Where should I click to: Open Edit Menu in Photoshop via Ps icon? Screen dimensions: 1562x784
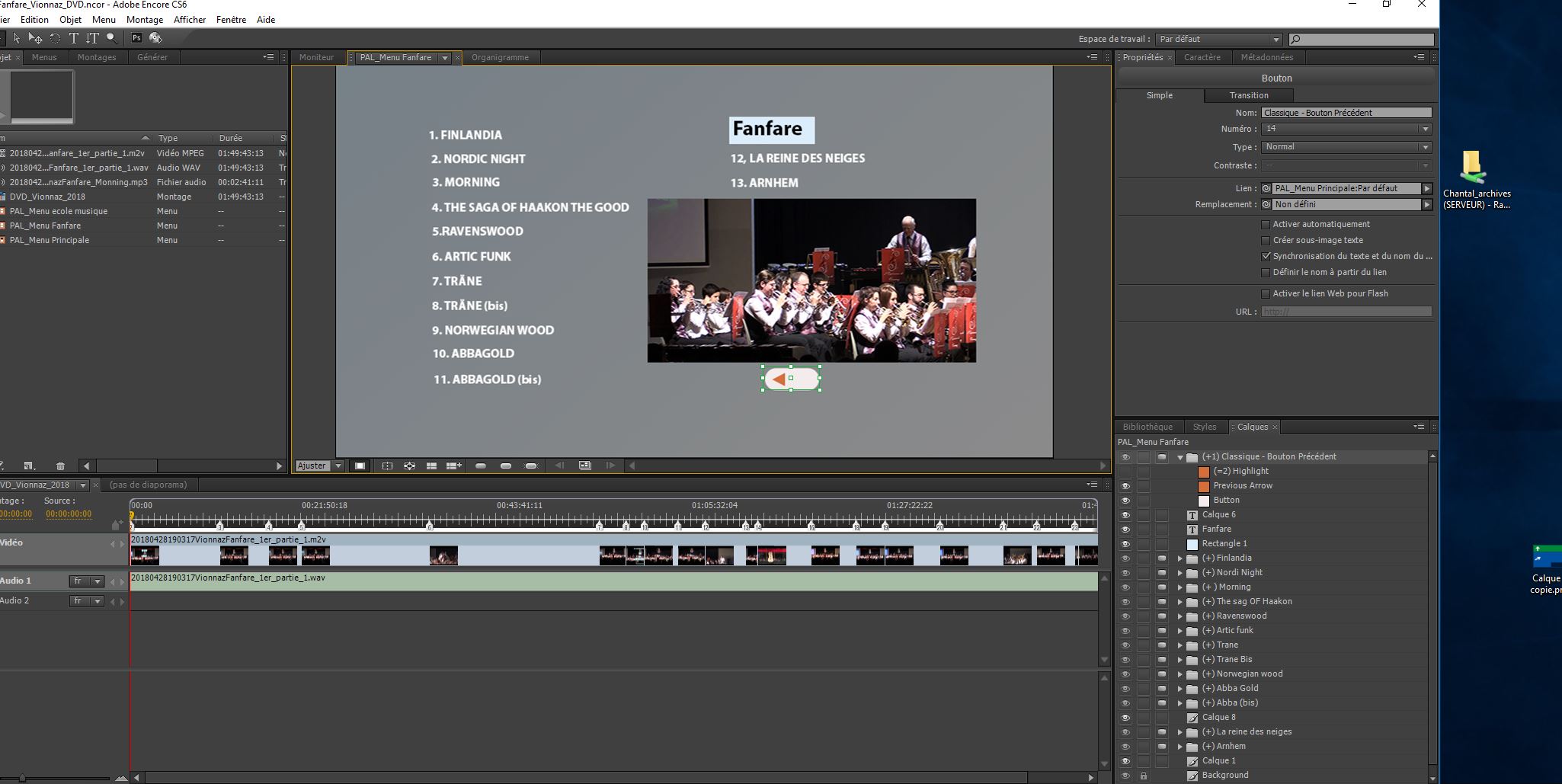(138, 38)
